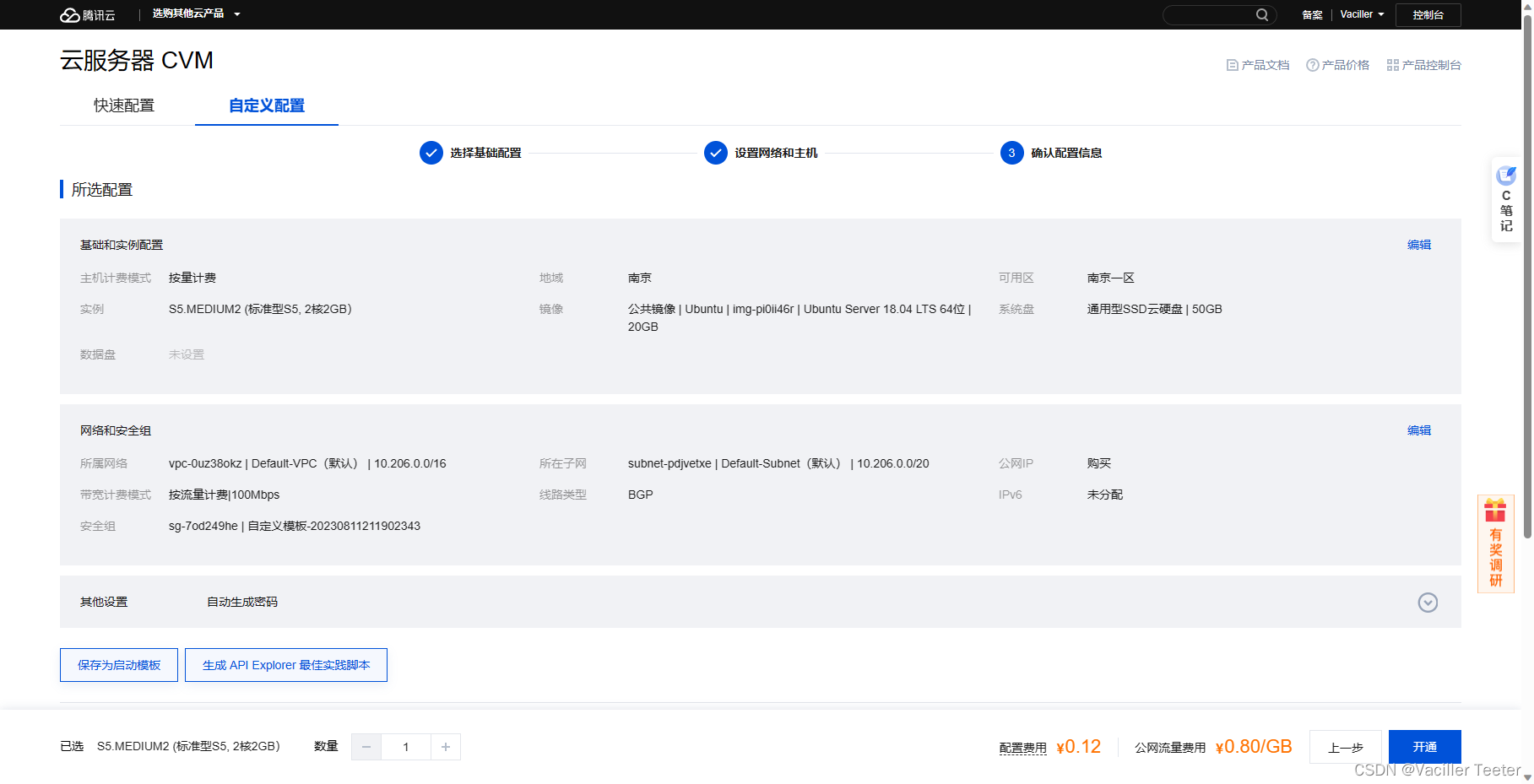Decrease quantity with minus button
This screenshot has height=784, width=1534.
(x=366, y=747)
